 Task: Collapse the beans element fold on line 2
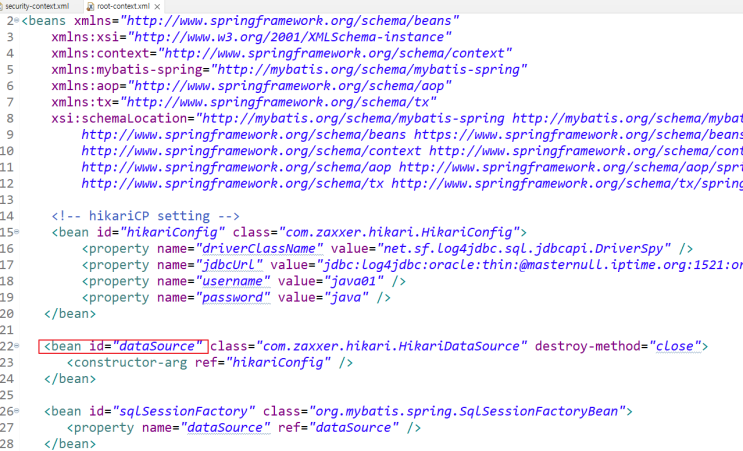(x=17, y=20)
